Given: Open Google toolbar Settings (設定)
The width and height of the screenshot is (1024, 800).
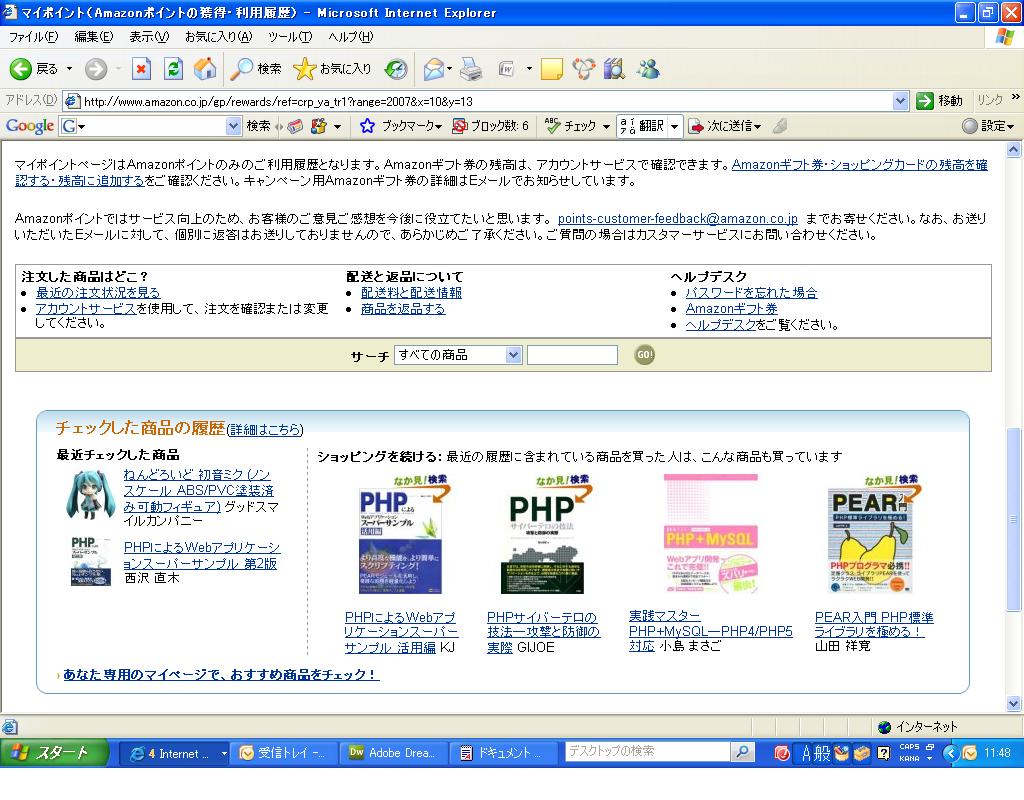Looking at the screenshot, I should (x=988, y=126).
